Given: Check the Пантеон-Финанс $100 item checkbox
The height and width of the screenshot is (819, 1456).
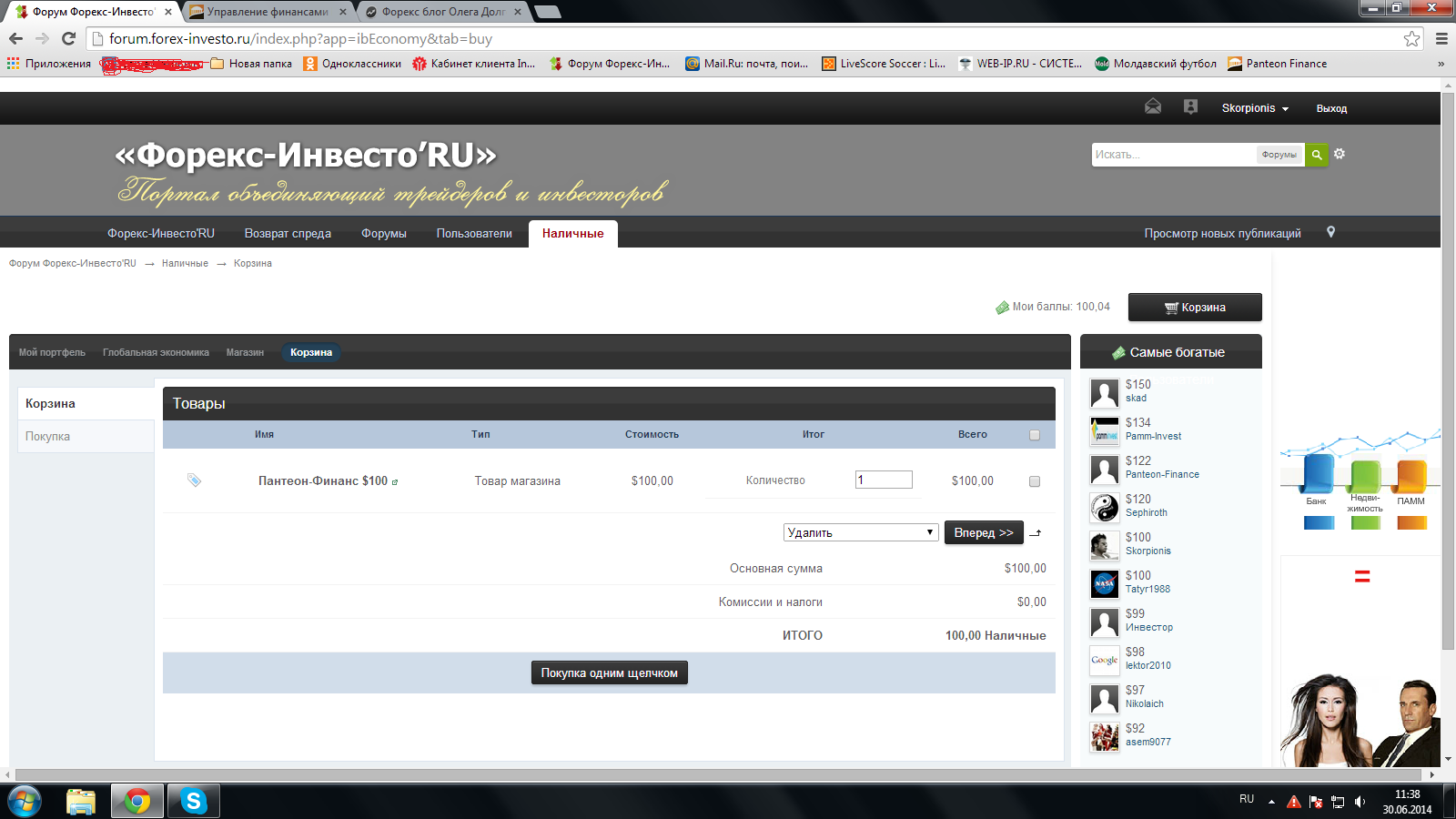Looking at the screenshot, I should click(1034, 481).
